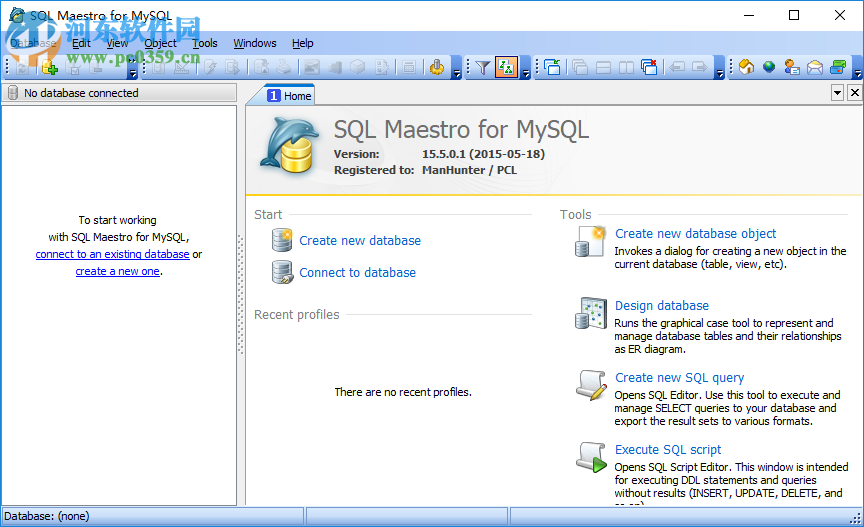The image size is (864, 527).
Task: Click the greyed-out calculator-like icon in toolbar
Action: click(409, 67)
